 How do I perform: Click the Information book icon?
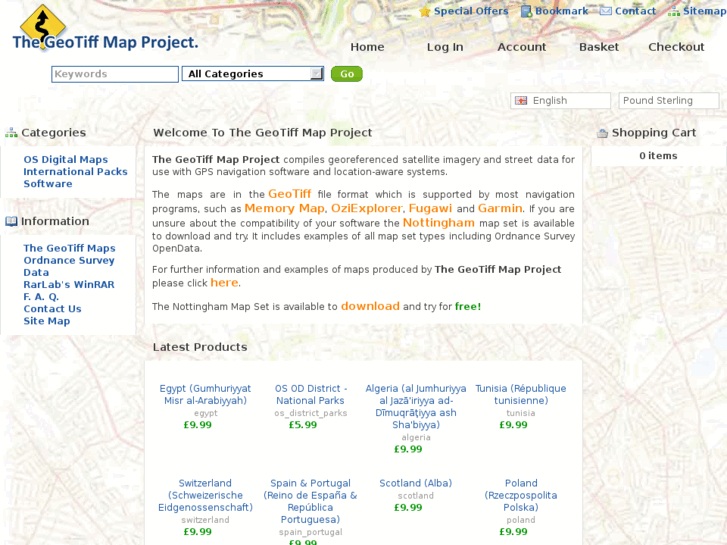point(11,221)
